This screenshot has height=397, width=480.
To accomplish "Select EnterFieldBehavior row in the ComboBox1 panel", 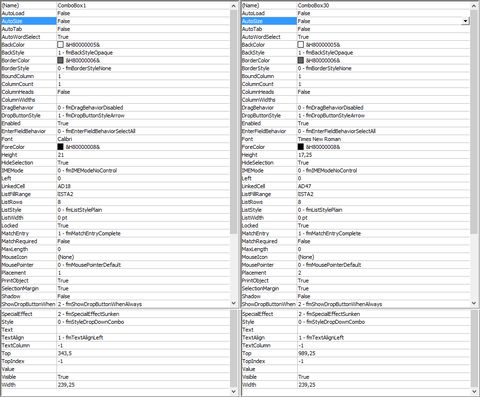I will click(x=115, y=131).
